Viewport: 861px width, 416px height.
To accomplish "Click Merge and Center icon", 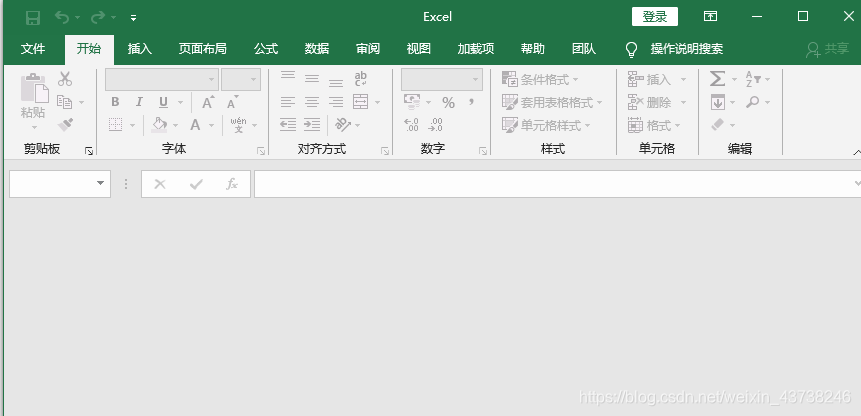I will 361,102.
